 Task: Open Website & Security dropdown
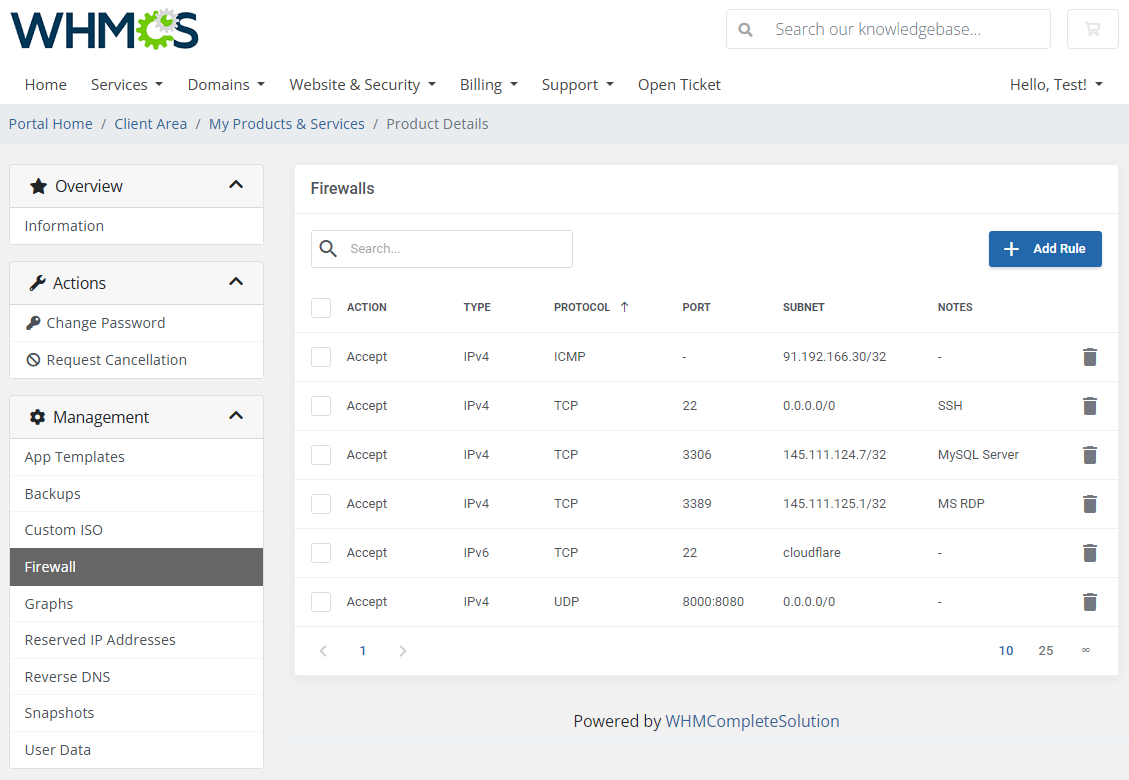(x=362, y=85)
